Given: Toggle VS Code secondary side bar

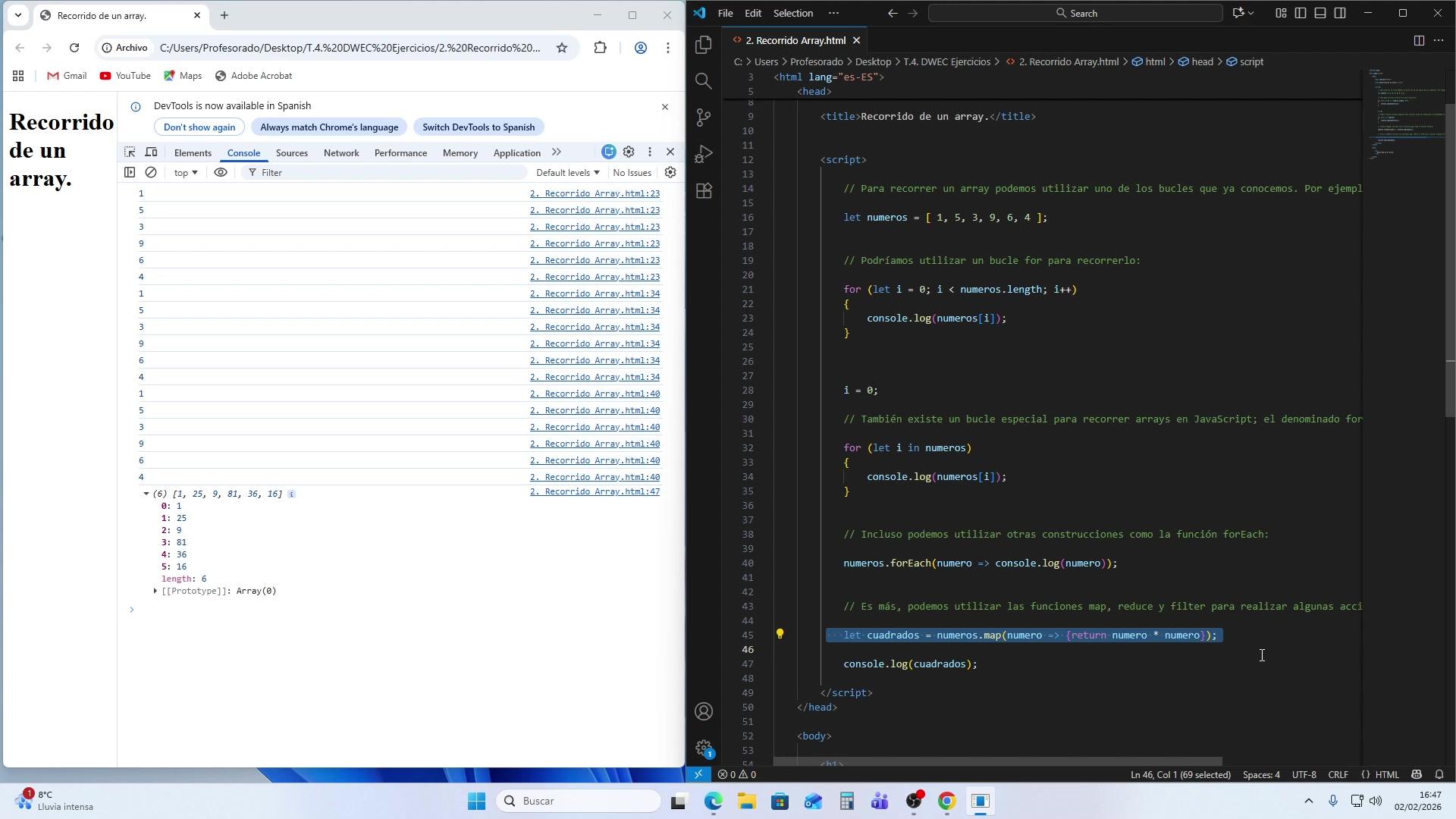Looking at the screenshot, I should coord(1340,13).
